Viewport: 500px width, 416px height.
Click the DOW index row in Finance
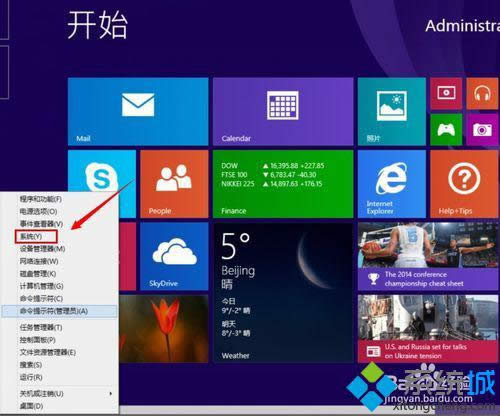pyautogui.click(x=273, y=166)
